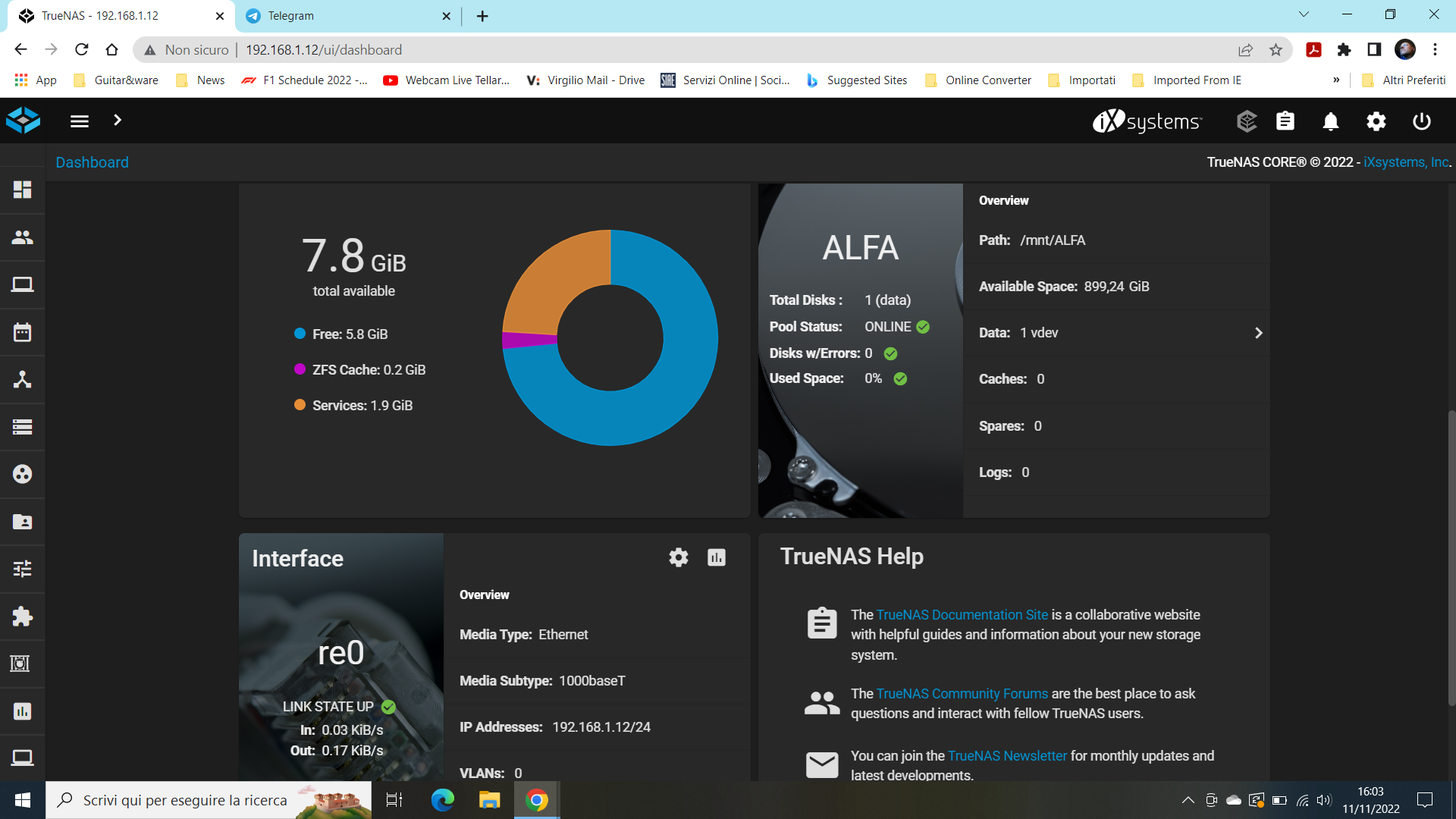1456x819 pixels.
Task: Open the TrueNAS Documentation Site link
Action: coord(962,615)
